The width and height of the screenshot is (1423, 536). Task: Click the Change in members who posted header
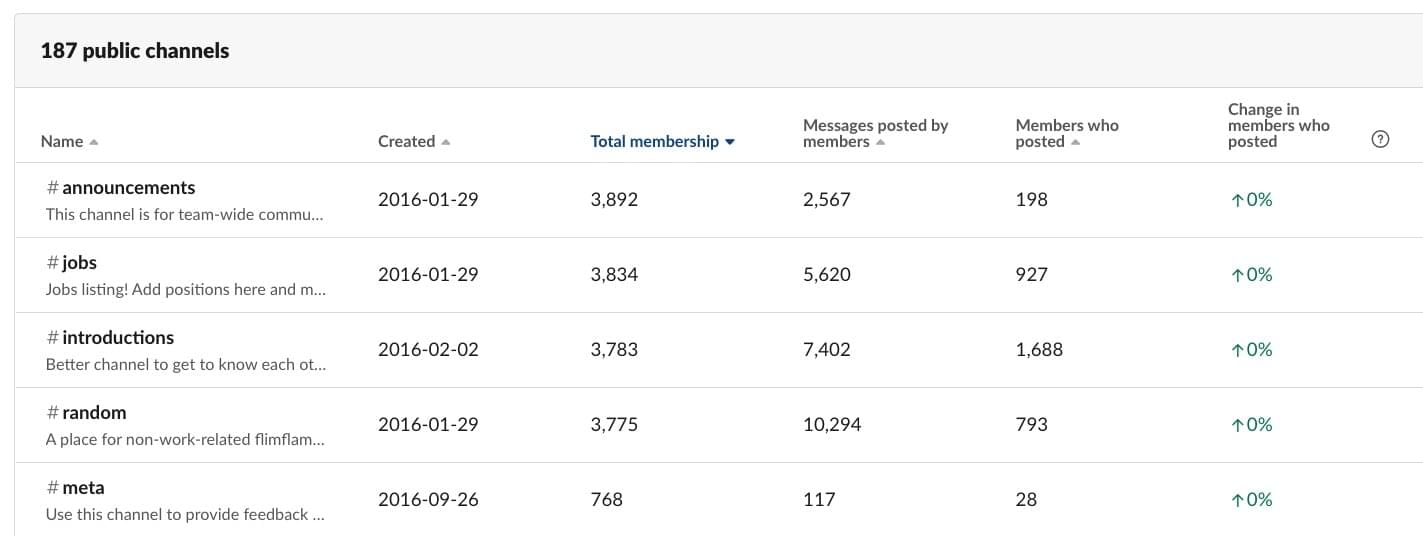(1278, 126)
